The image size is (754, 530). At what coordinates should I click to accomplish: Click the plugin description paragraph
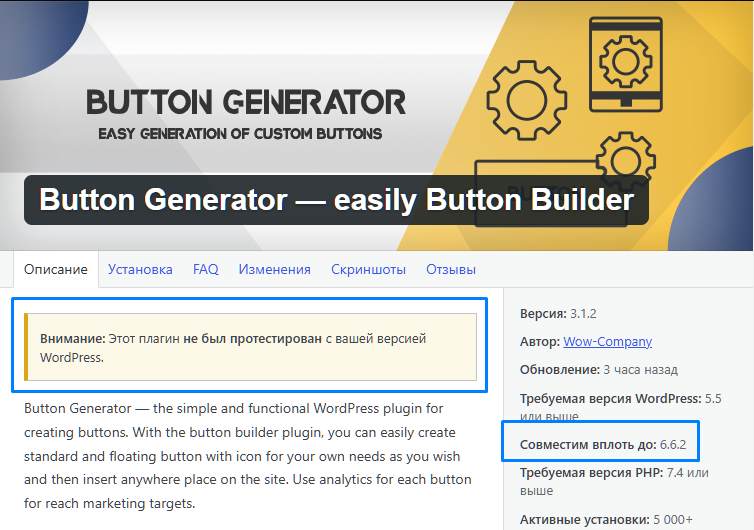[248, 455]
